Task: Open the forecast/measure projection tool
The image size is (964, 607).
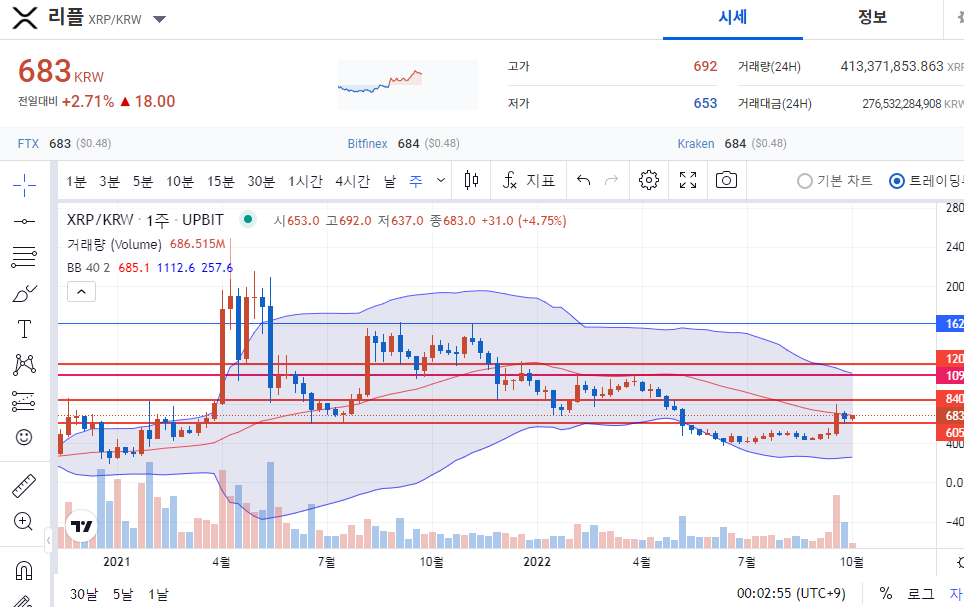Action: (x=24, y=402)
